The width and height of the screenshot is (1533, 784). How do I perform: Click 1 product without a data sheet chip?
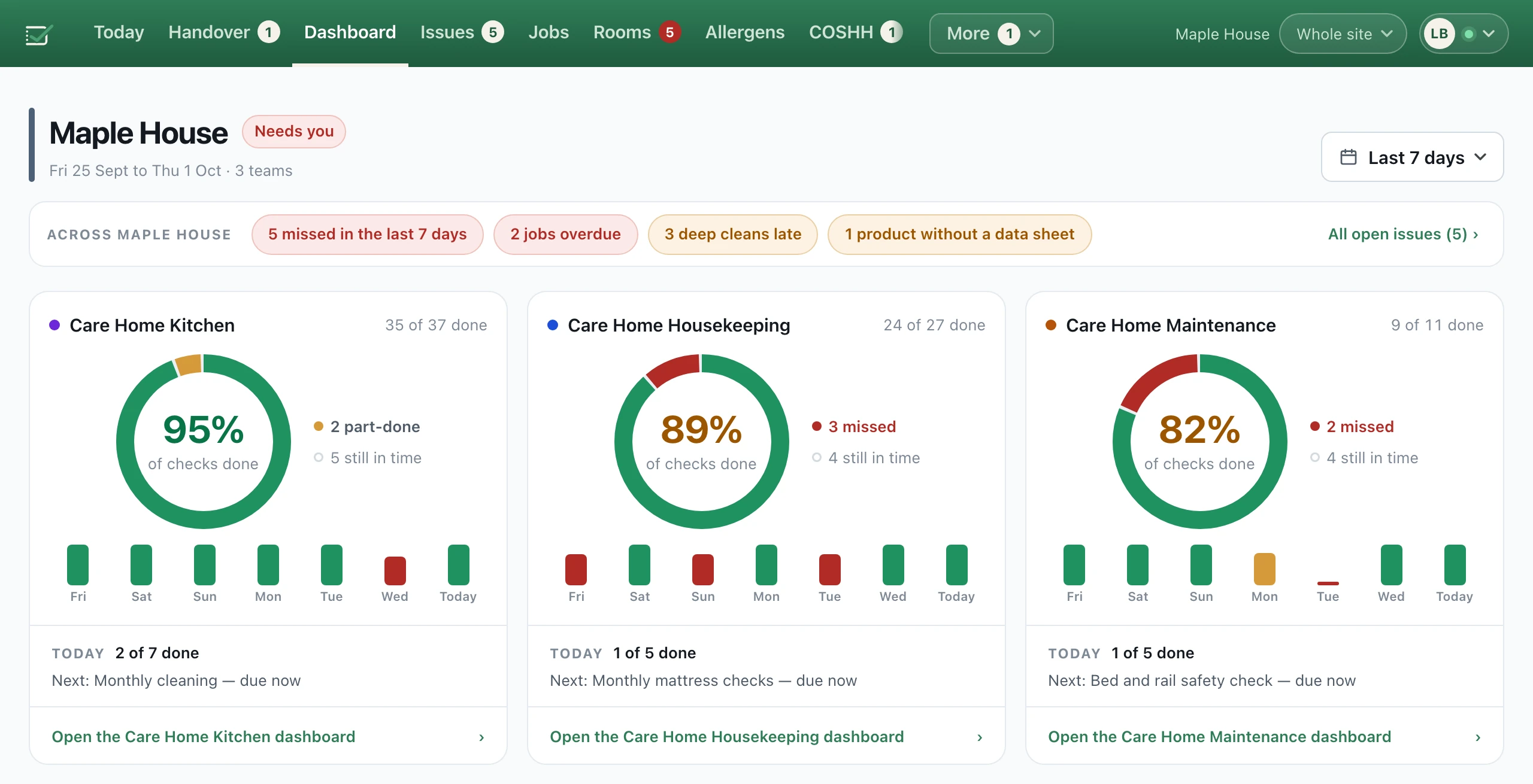click(x=959, y=234)
